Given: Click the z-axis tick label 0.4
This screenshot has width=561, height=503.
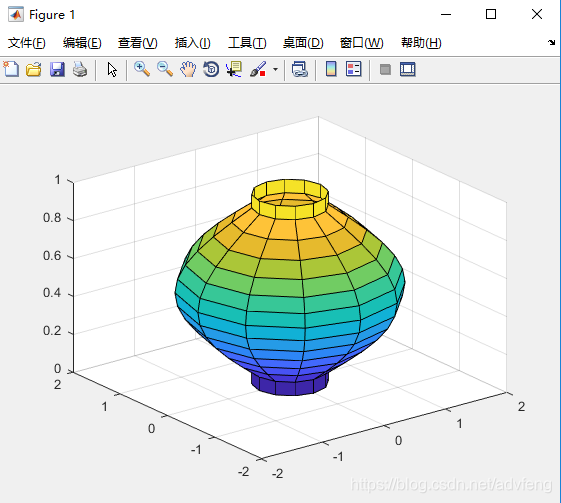Looking at the screenshot, I should tap(52, 293).
